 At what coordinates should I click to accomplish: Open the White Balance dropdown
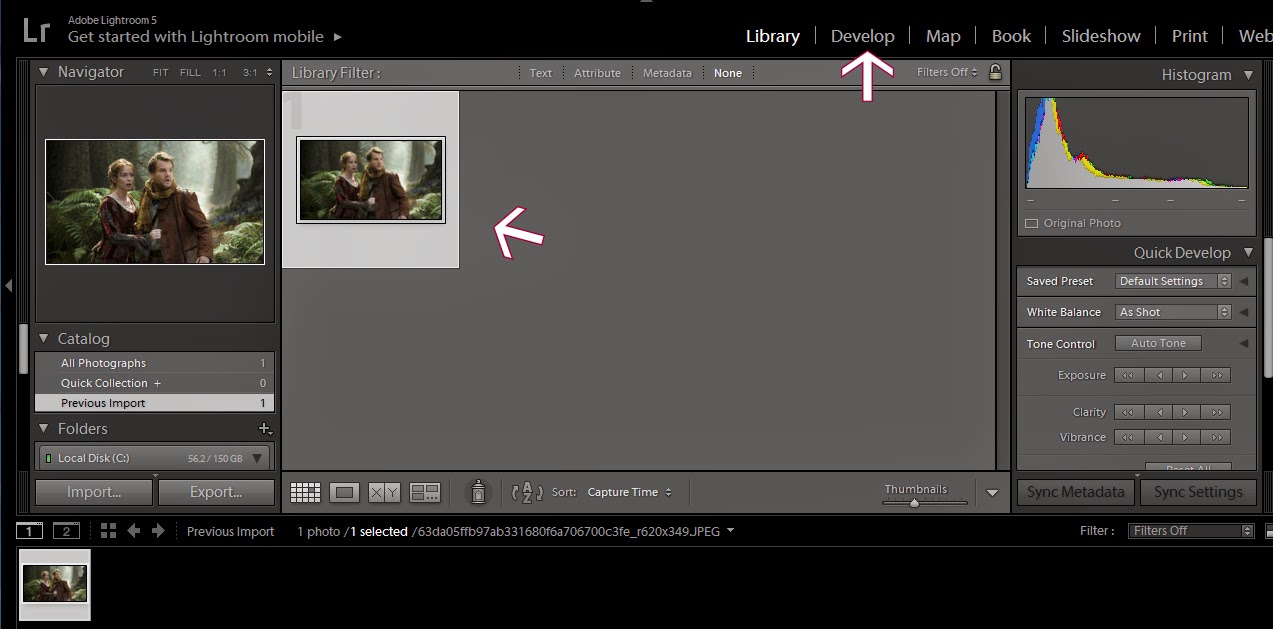(1173, 312)
